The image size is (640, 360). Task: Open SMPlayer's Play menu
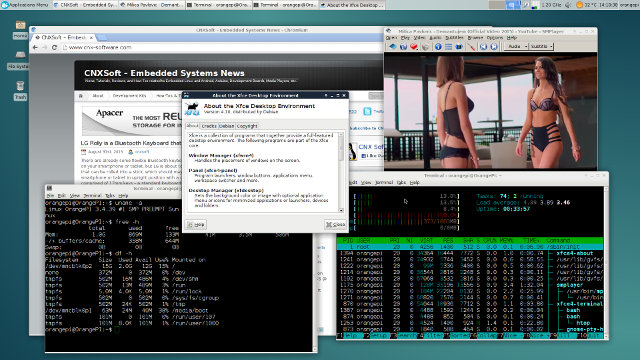coord(405,38)
